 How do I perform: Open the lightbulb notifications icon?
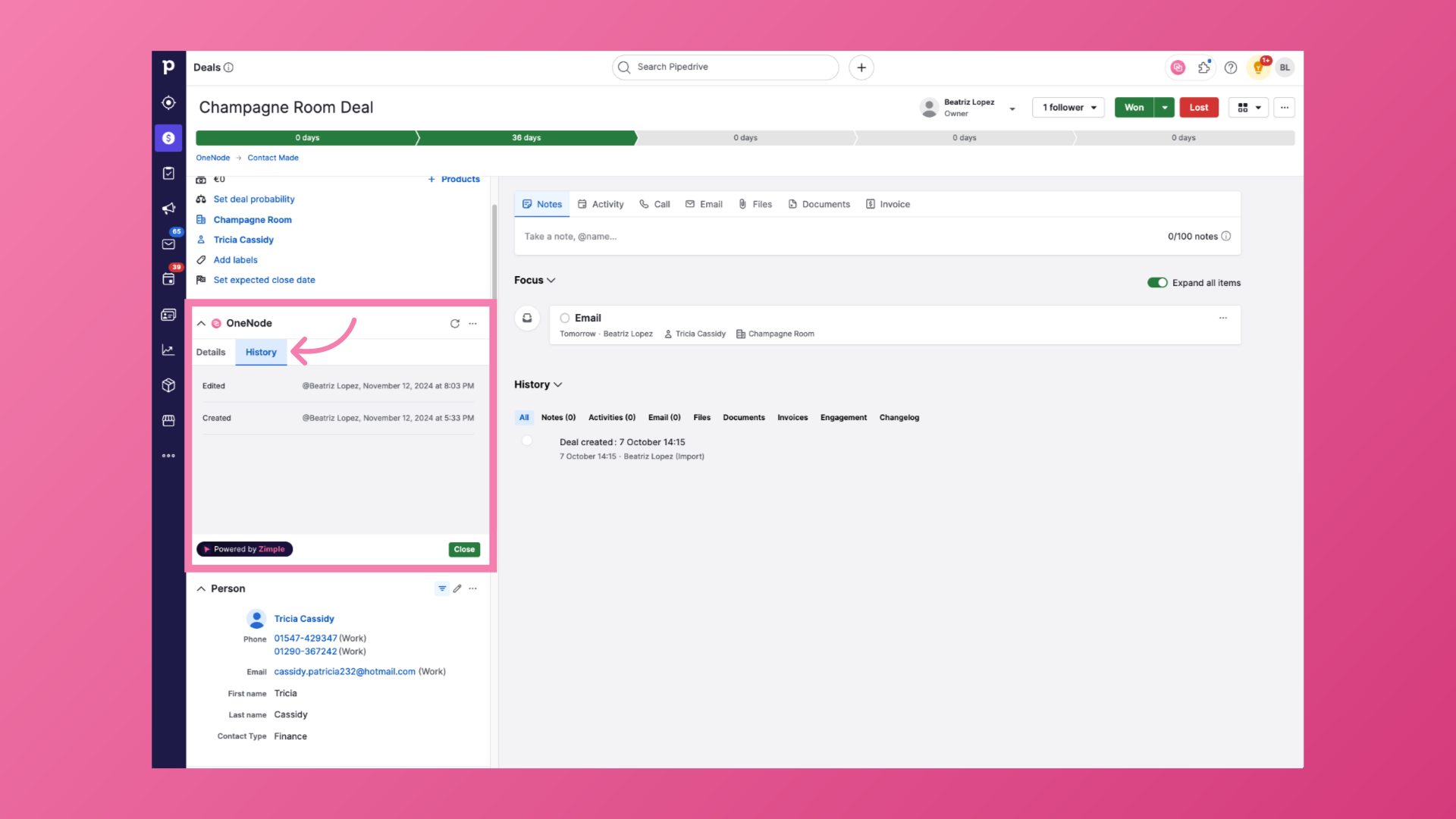[1259, 67]
